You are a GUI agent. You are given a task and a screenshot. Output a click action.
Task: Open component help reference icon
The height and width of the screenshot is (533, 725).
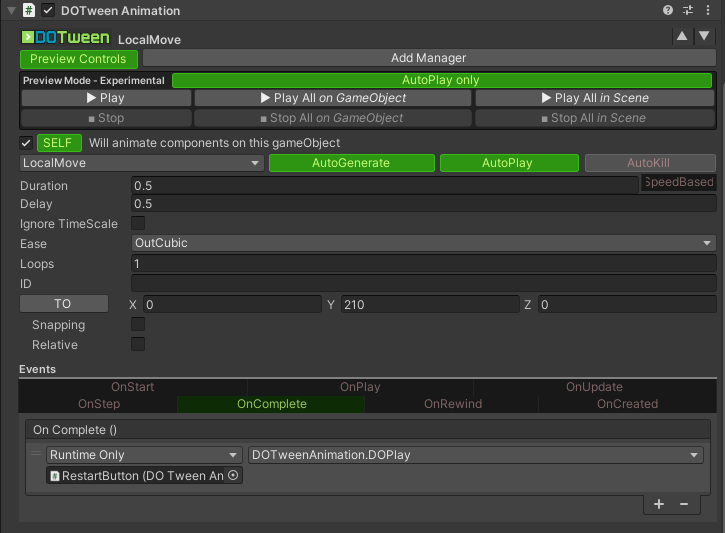tap(668, 10)
